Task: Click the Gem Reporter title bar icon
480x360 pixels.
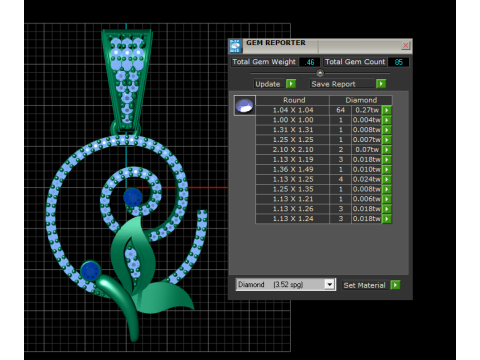Action: coord(235,46)
